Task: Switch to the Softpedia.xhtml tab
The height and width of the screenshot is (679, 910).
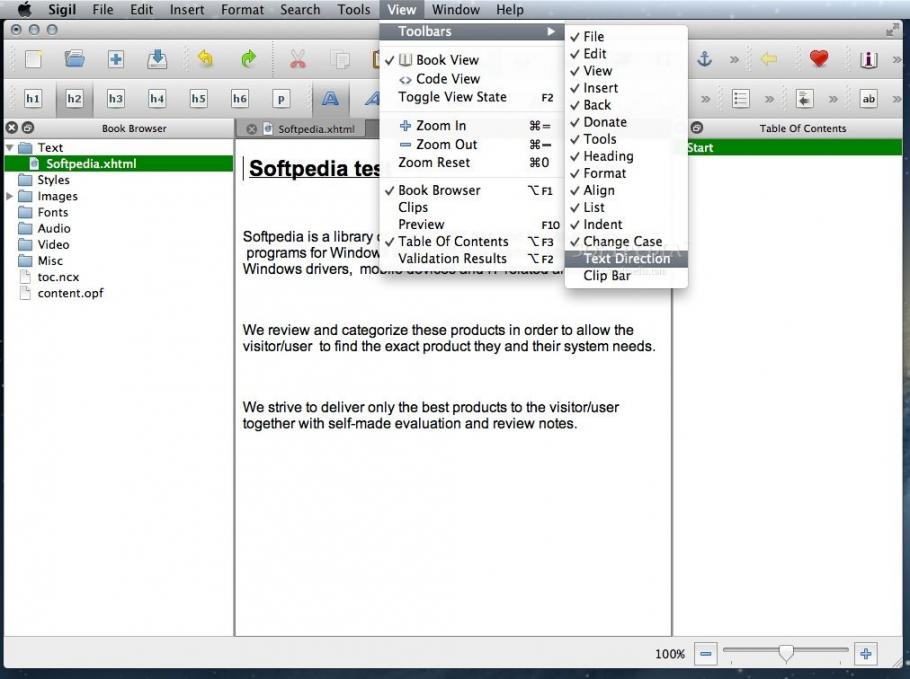Action: [x=316, y=129]
